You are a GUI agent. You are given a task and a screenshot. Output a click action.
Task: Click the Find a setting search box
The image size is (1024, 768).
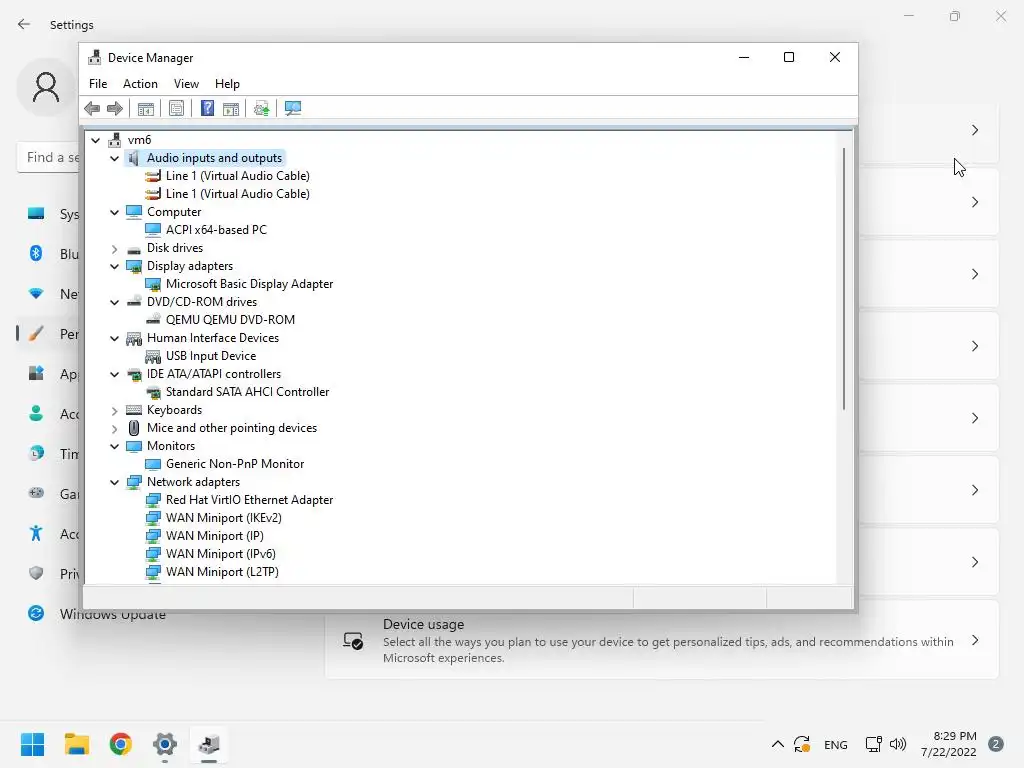(50, 157)
